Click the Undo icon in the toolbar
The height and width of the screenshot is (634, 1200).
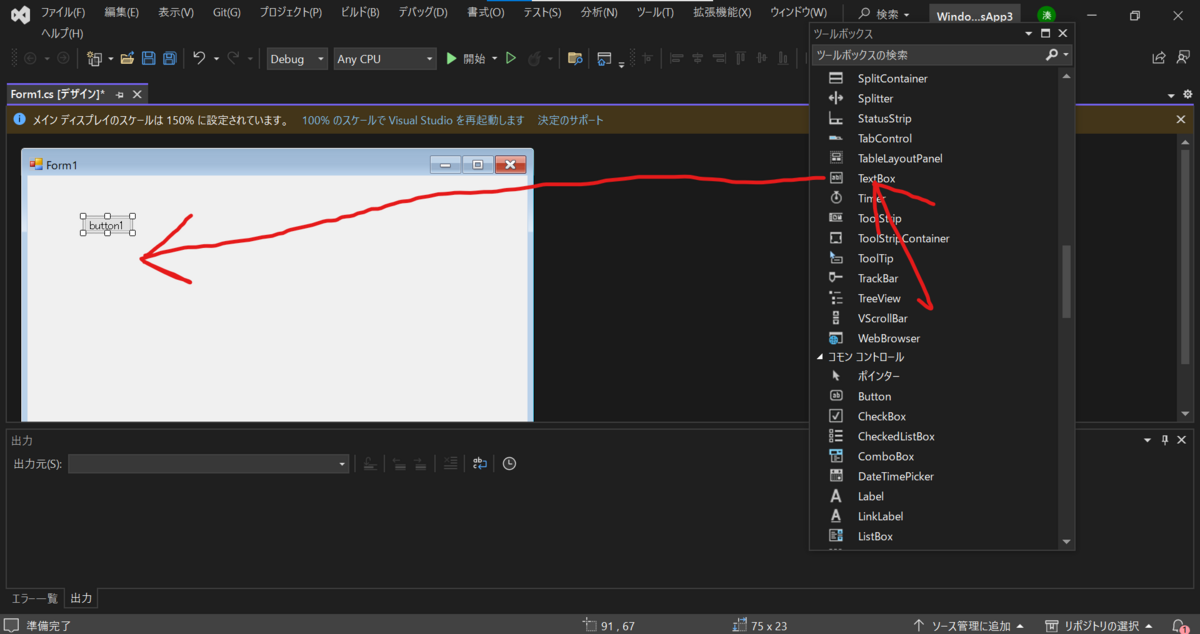200,58
